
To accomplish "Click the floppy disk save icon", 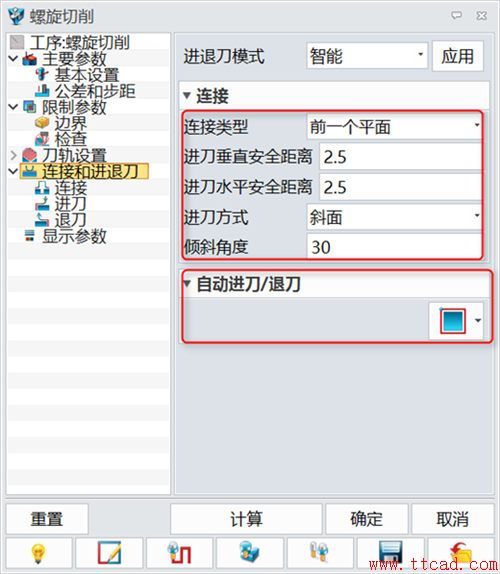I will 390,554.
